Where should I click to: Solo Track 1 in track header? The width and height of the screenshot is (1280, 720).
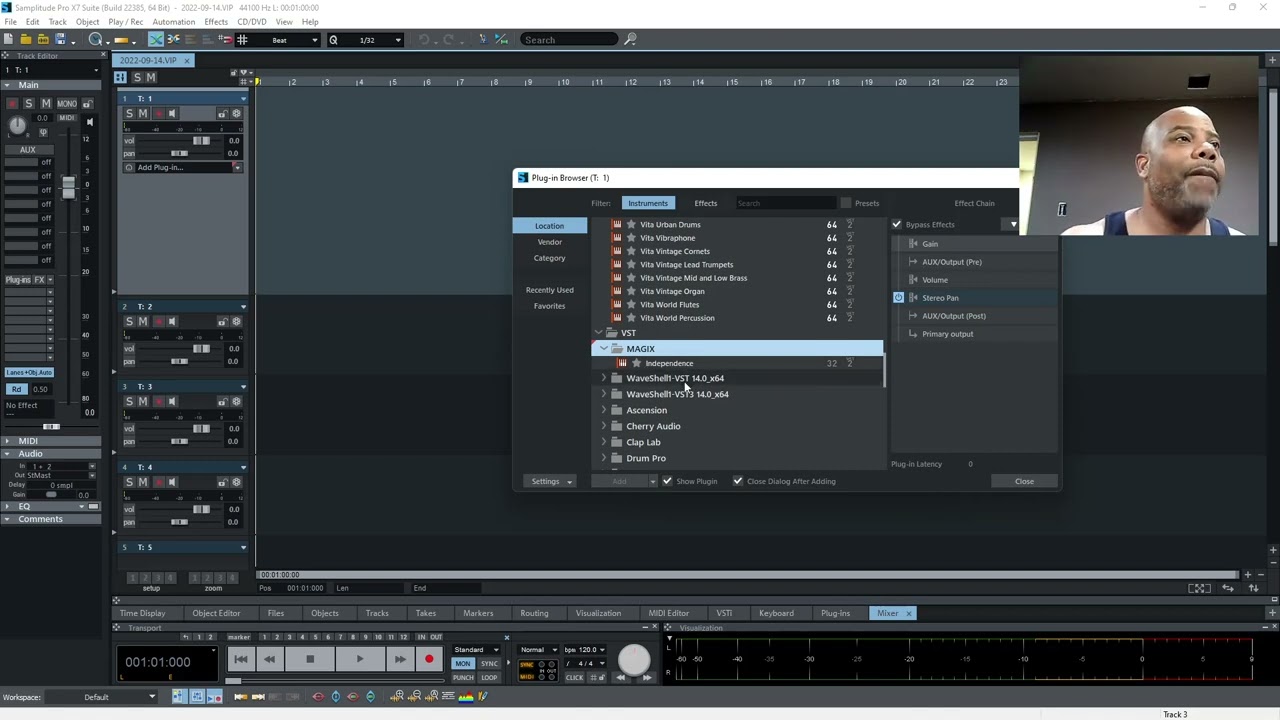129,114
